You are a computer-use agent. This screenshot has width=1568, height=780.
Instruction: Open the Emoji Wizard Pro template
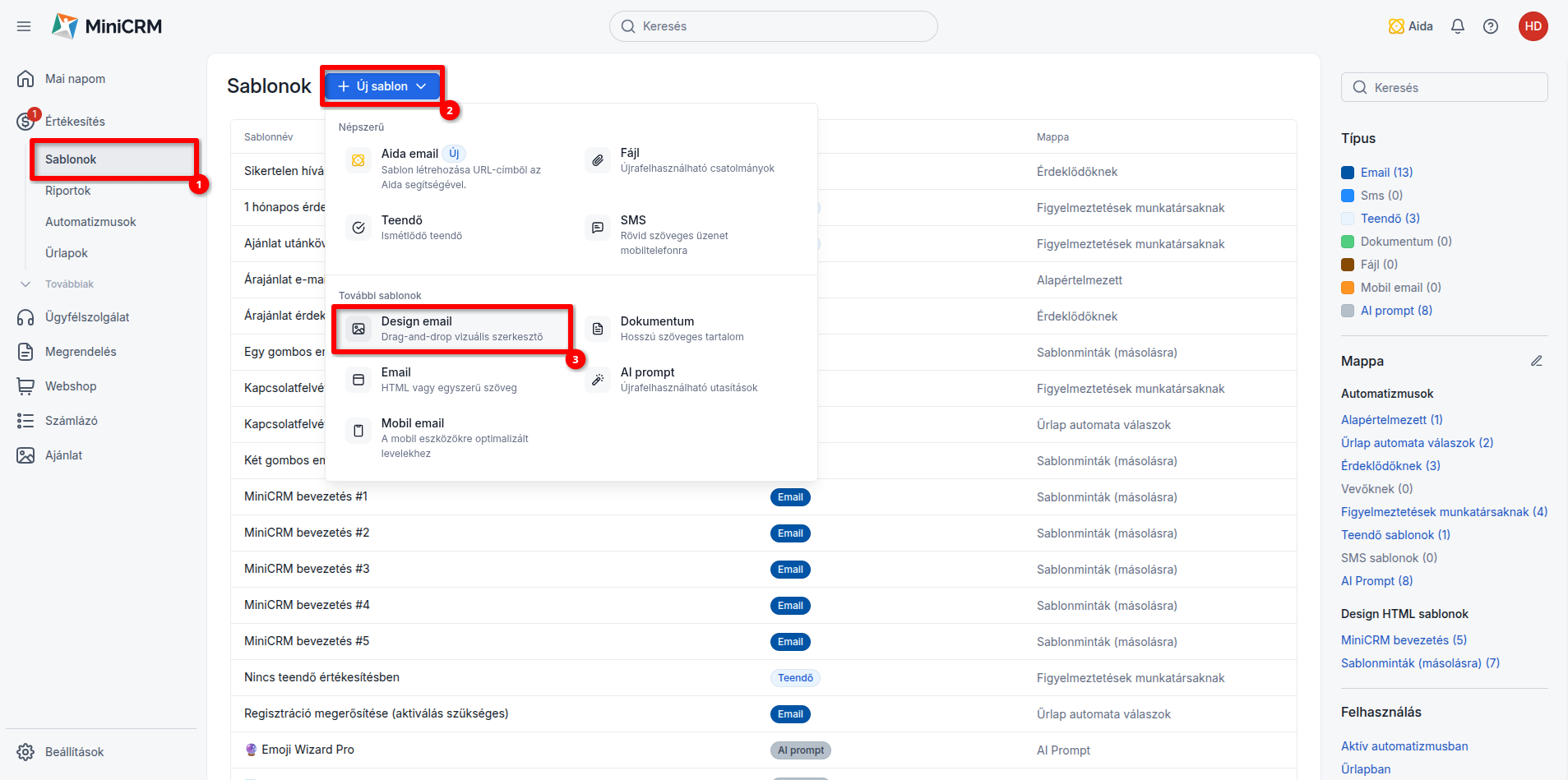300,750
